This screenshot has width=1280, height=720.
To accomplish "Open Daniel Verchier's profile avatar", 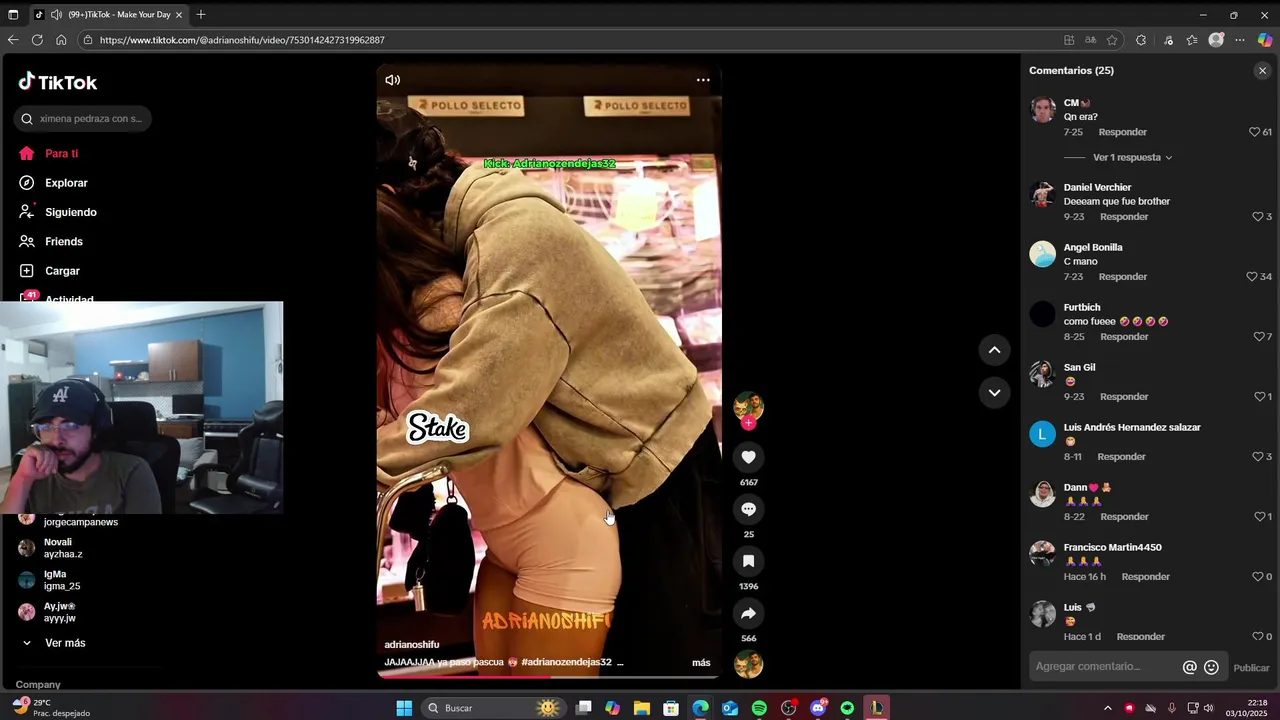I will pos(1043,194).
